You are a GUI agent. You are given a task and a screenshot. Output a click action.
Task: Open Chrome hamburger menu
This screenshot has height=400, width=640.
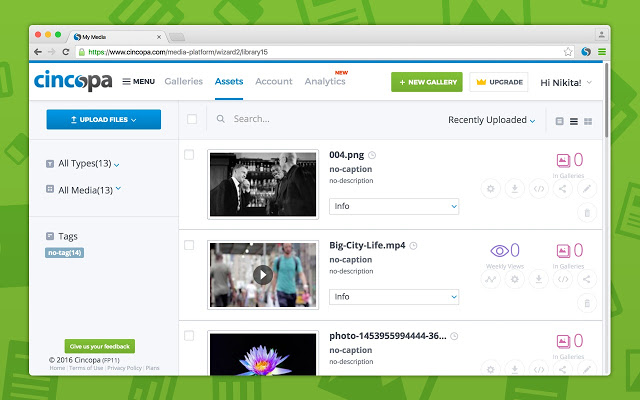coord(602,52)
